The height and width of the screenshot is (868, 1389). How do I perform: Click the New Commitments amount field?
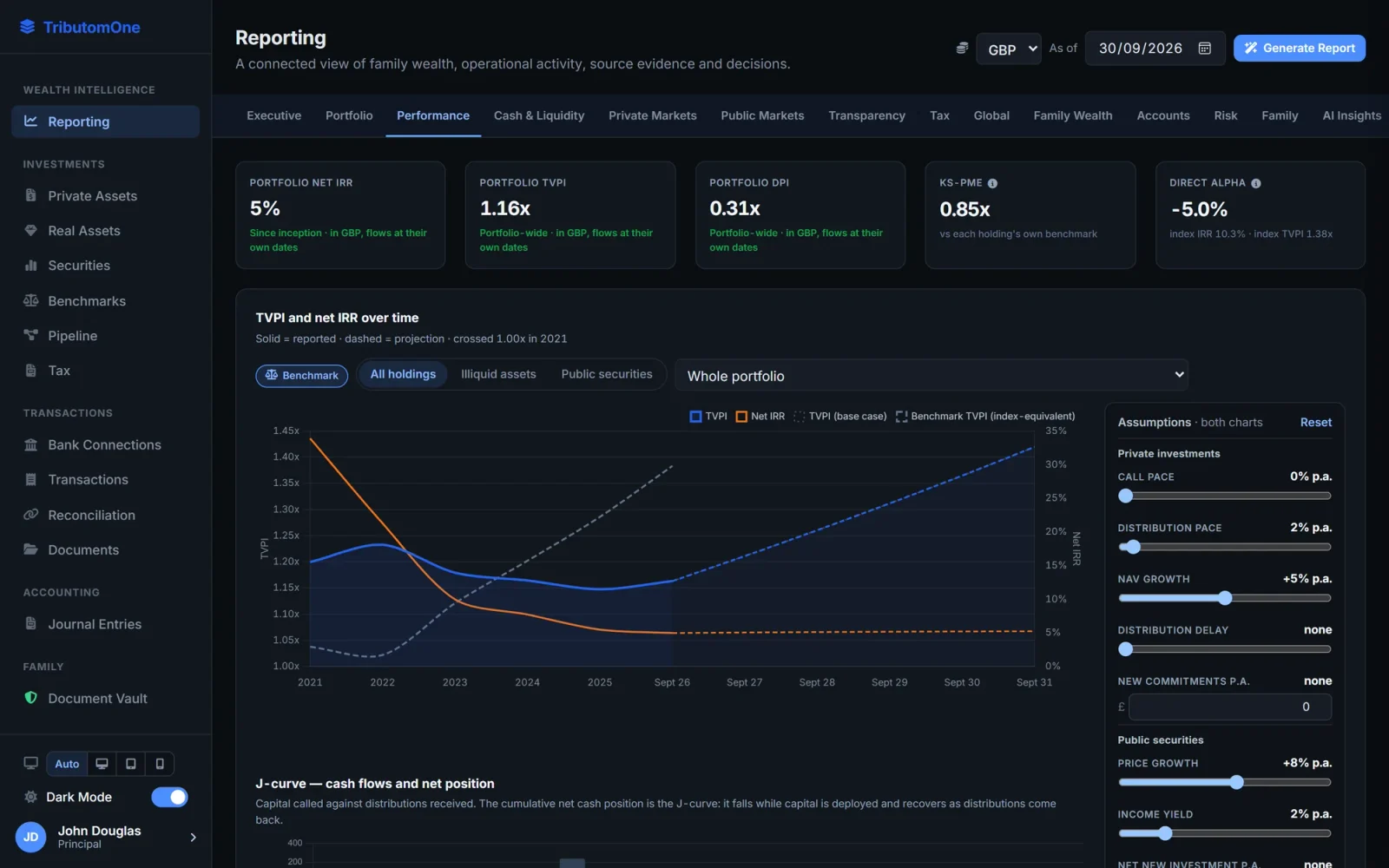click(1230, 707)
